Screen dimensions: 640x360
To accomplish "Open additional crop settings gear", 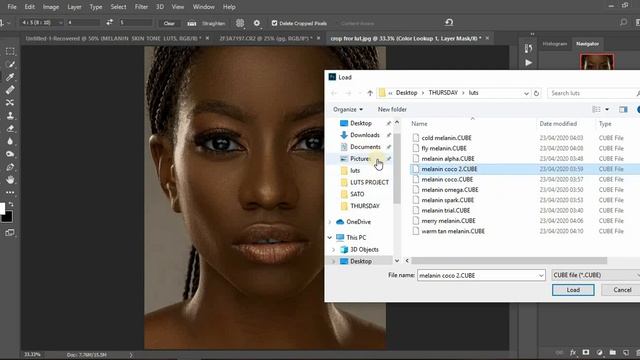I will click(x=257, y=23).
